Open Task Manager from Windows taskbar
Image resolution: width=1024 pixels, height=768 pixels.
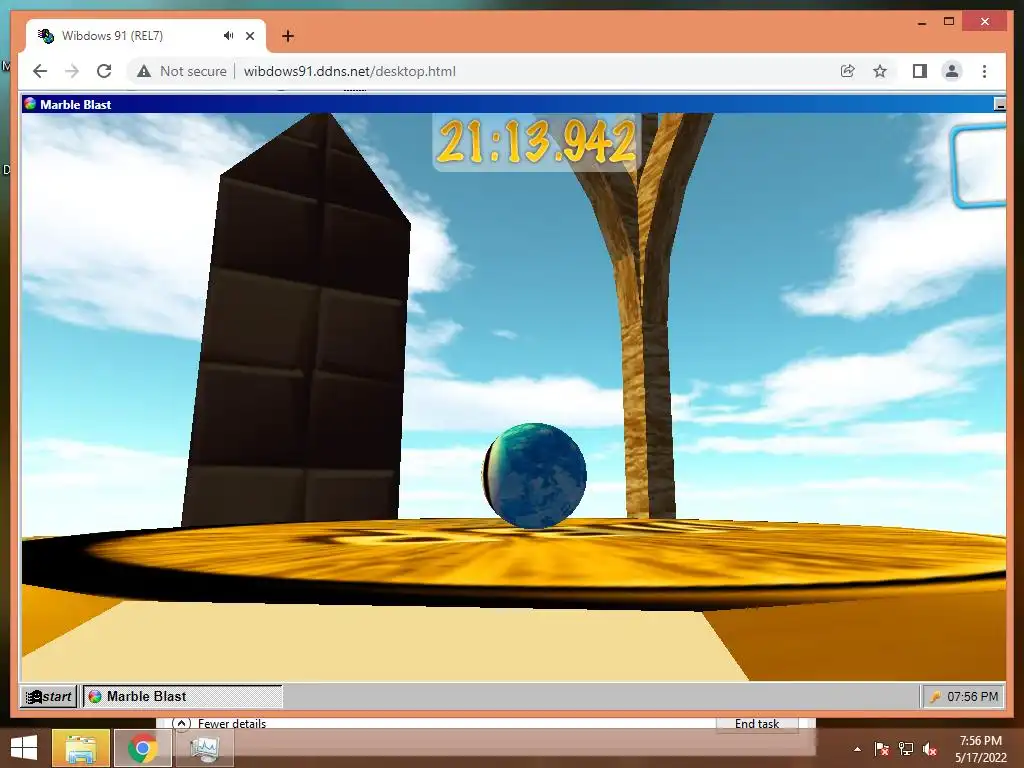[204, 748]
